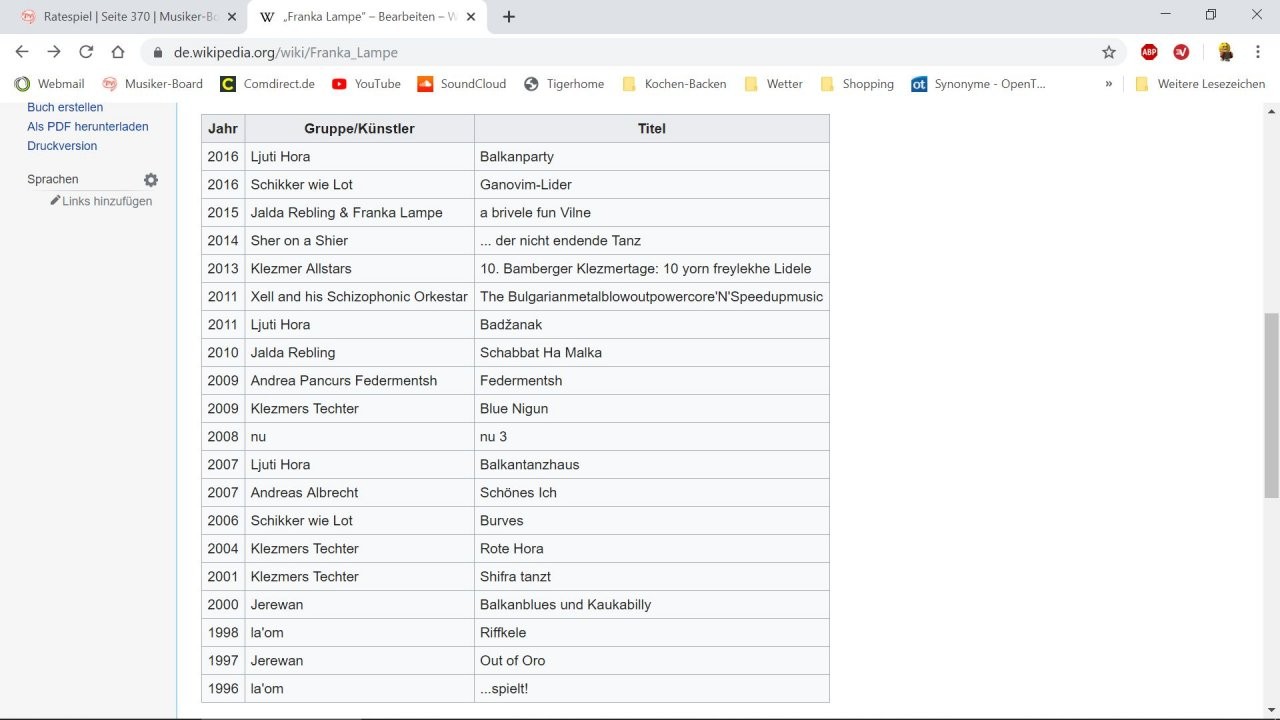Open the ABP Adblock extension icon
This screenshot has width=1280, height=720.
[1149, 52]
